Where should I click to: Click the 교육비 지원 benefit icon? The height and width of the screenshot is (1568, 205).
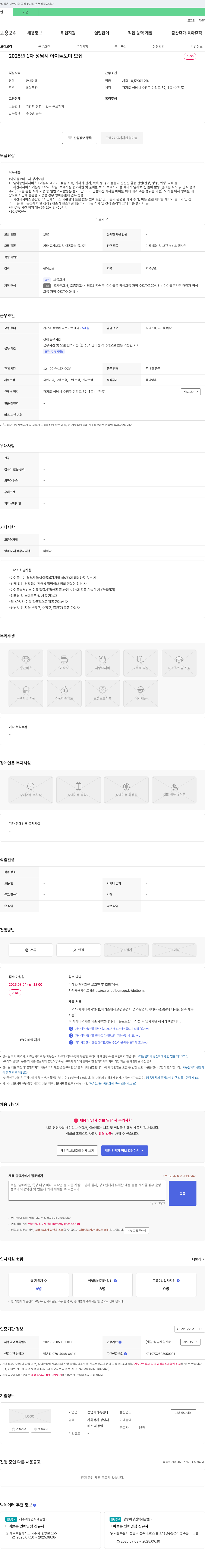pyautogui.click(x=141, y=663)
